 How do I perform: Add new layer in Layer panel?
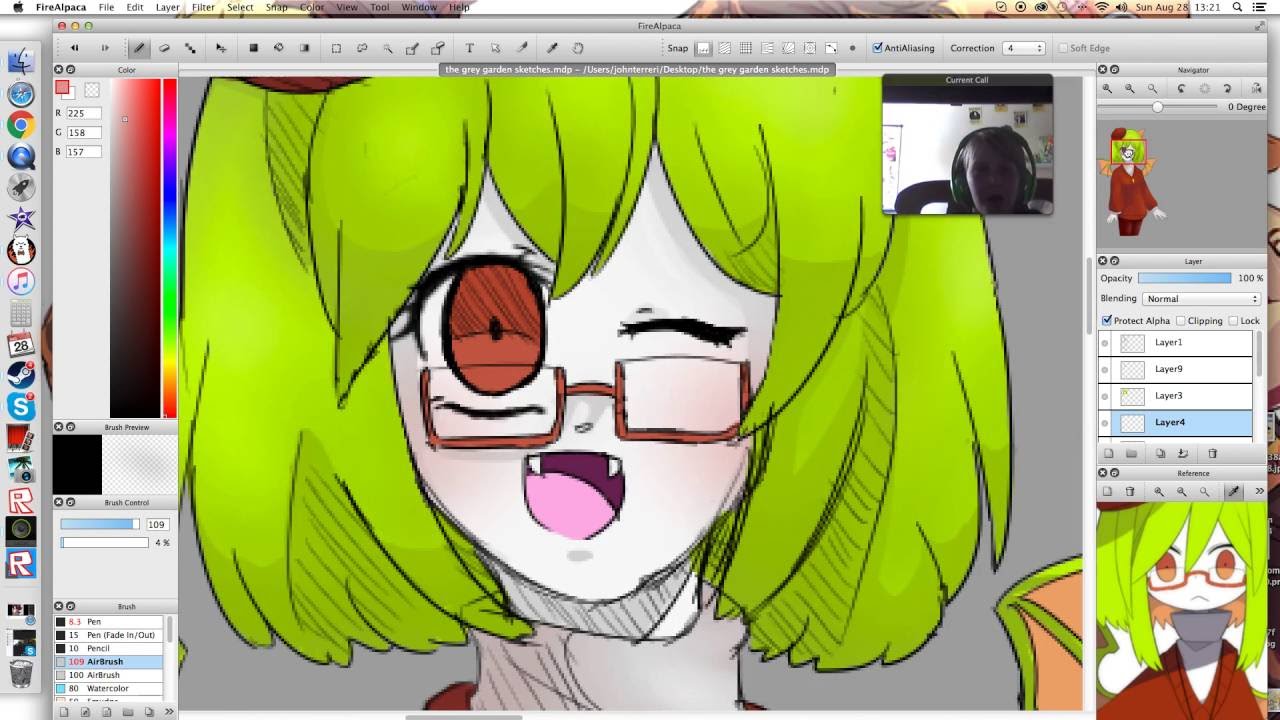(1108, 453)
